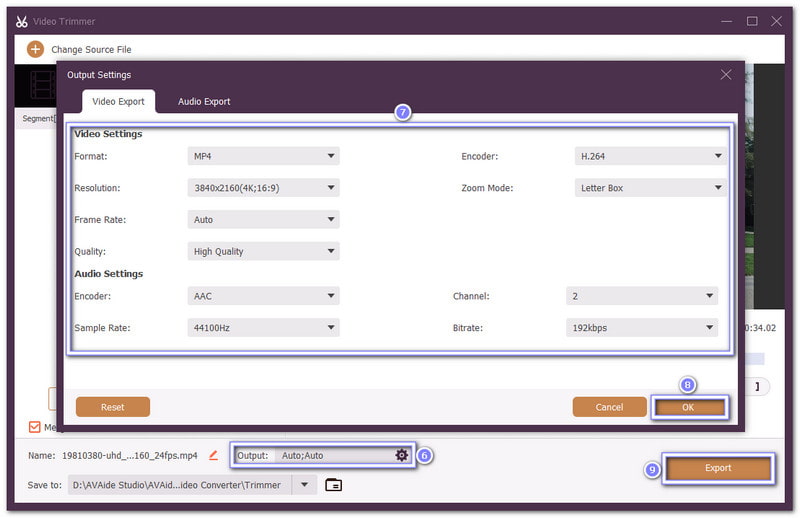Click the Reset button

point(113,407)
